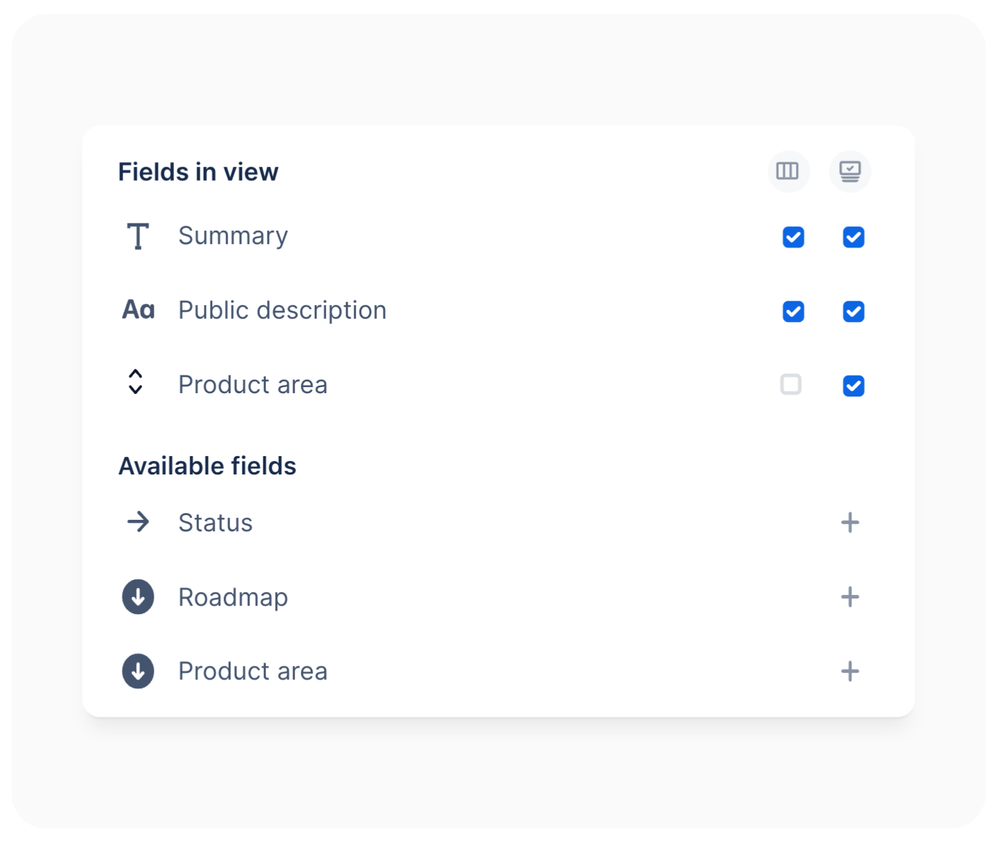Click the down-arrow circle icon beside available Product area

(x=138, y=671)
